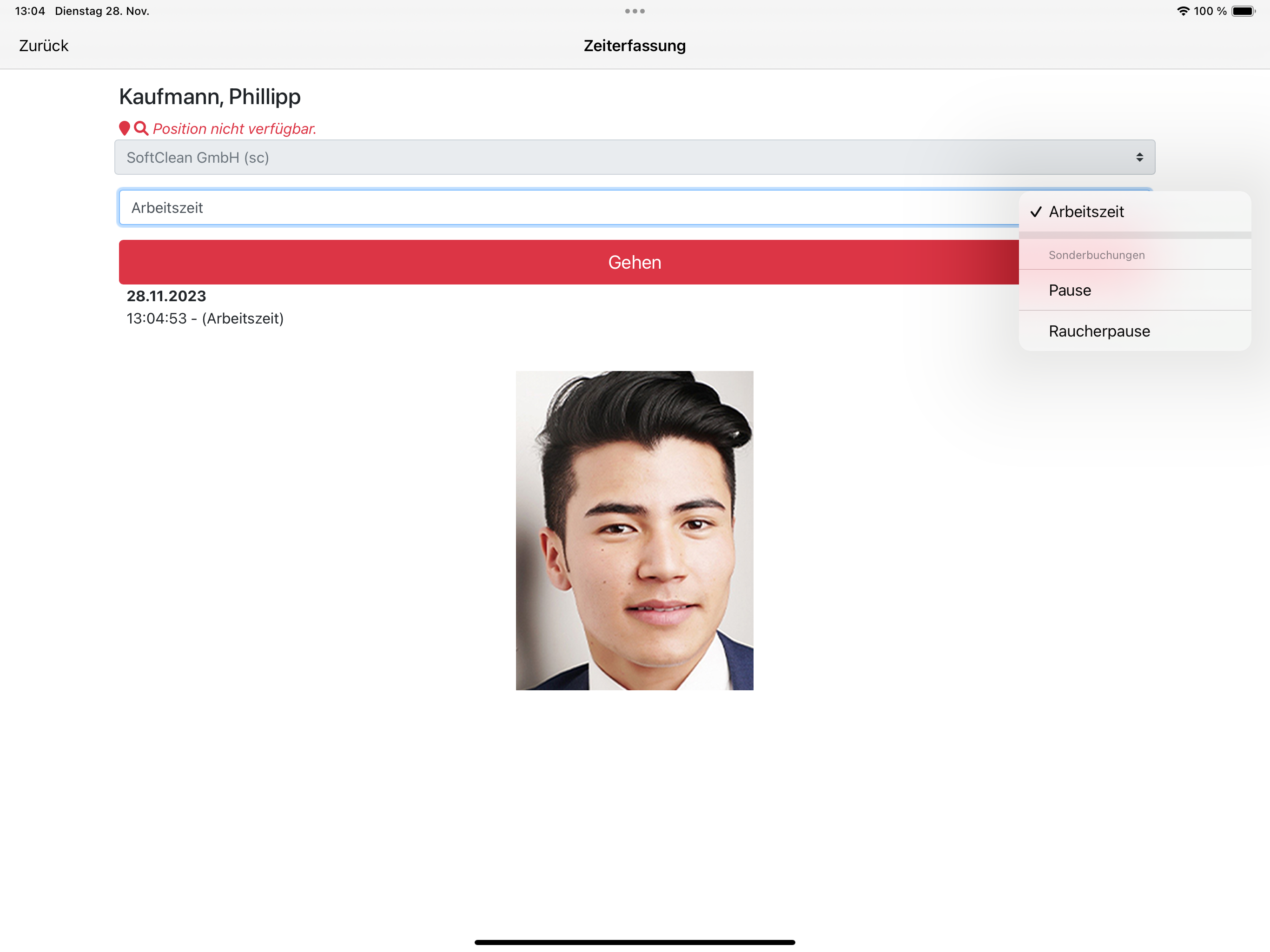Tap the red magnifier search icon
1270x952 pixels.
tap(141, 128)
